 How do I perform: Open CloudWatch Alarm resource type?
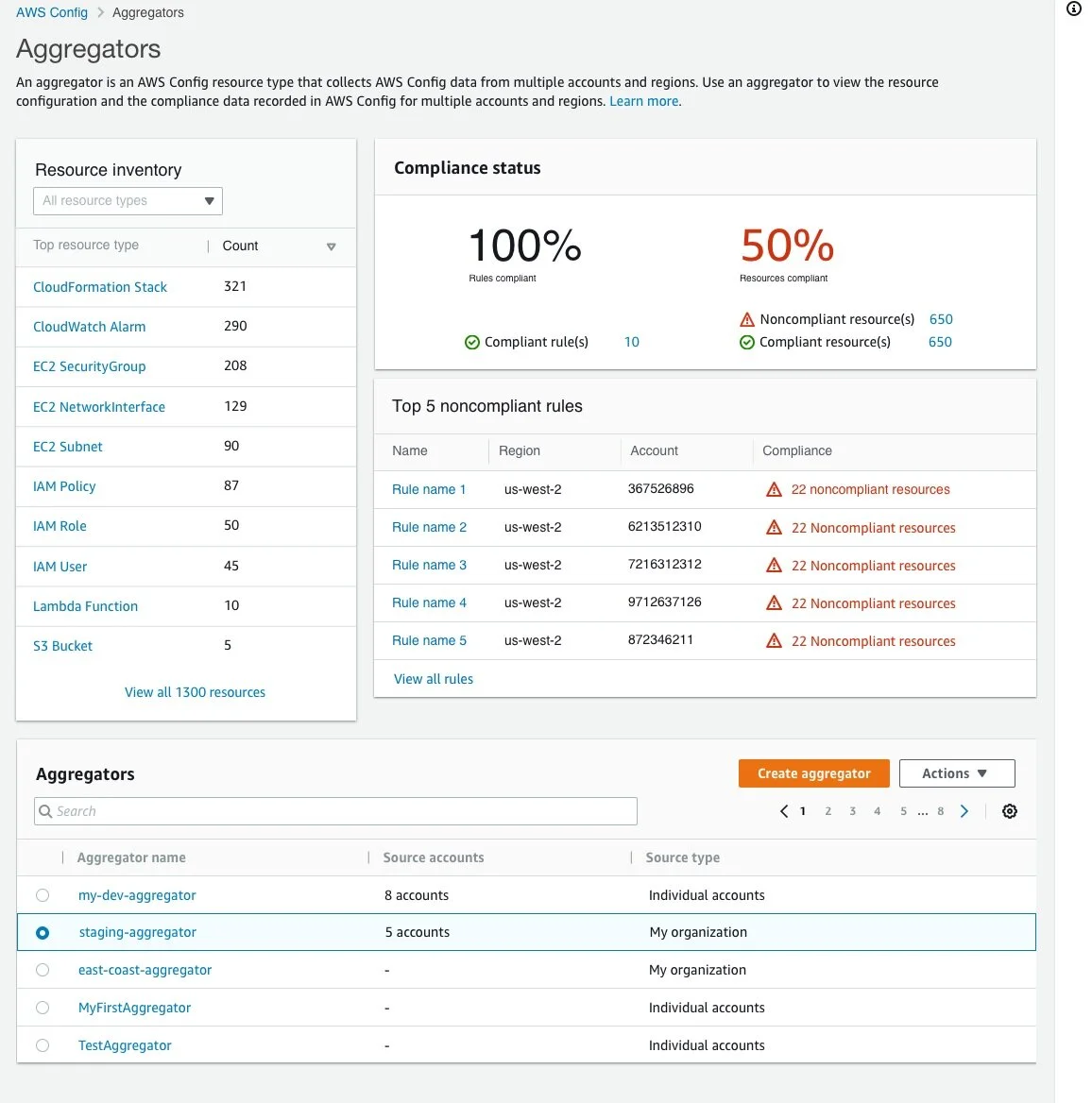tap(90, 327)
